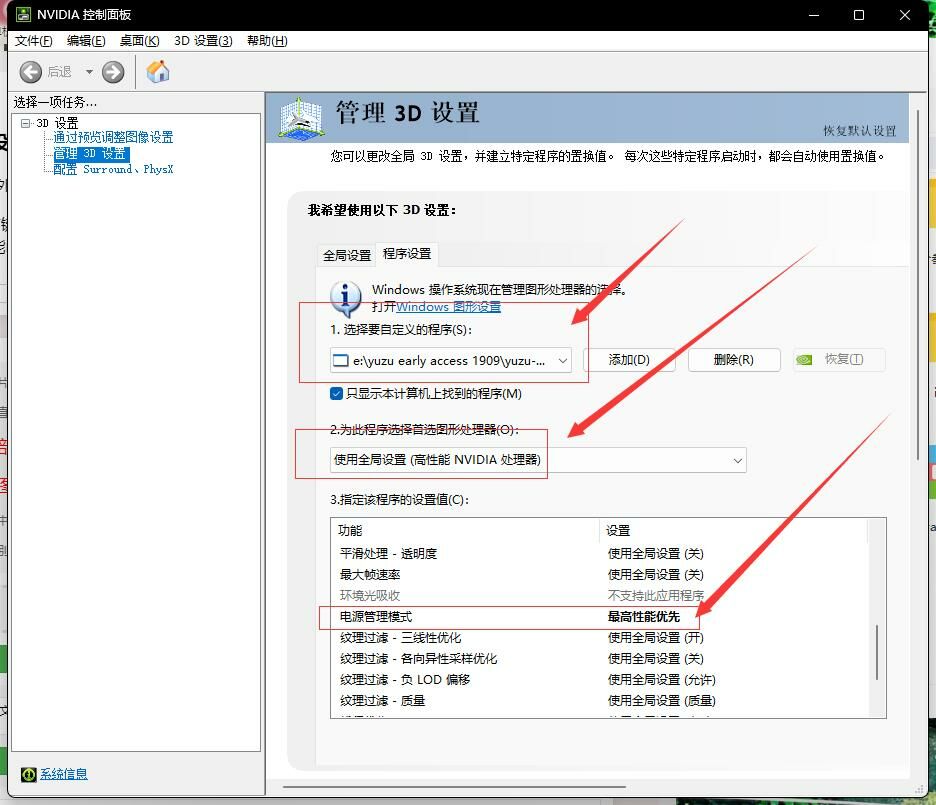Open the preferred graphics processor dropdown
Viewport: 936px width, 805px height.
(x=737, y=460)
